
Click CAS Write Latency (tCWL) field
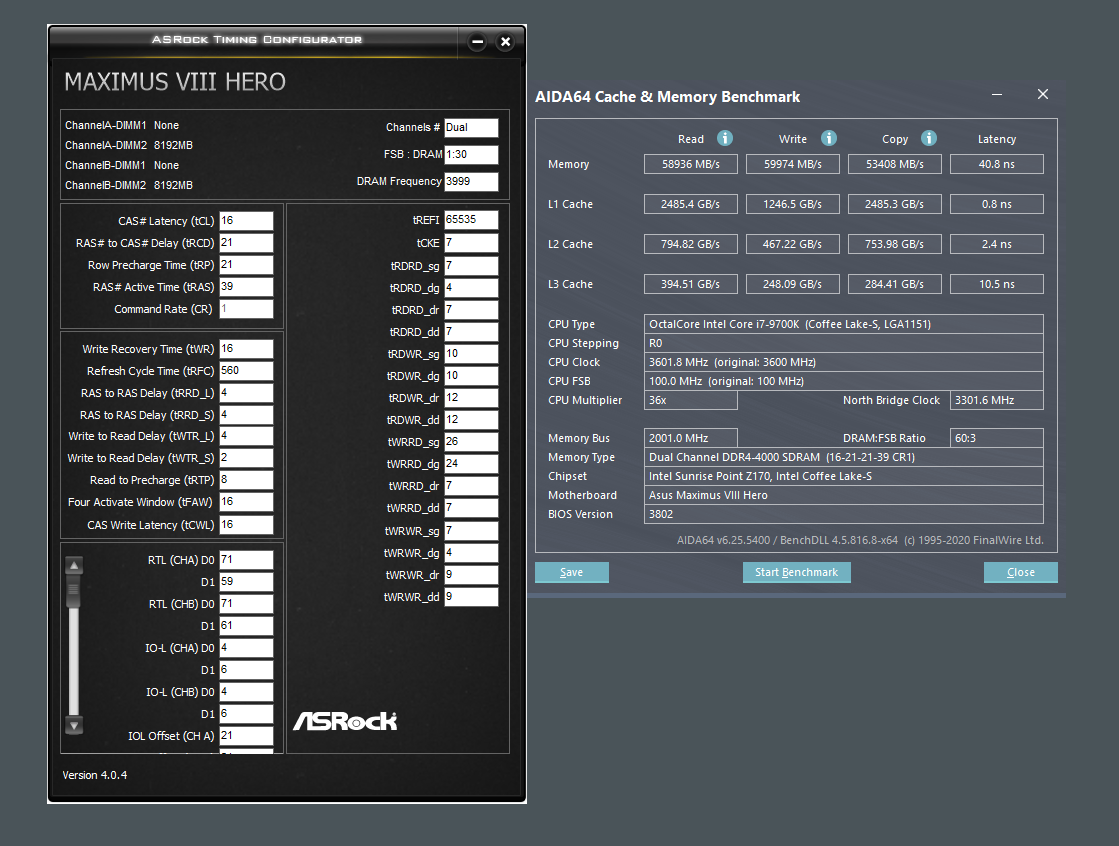click(246, 525)
